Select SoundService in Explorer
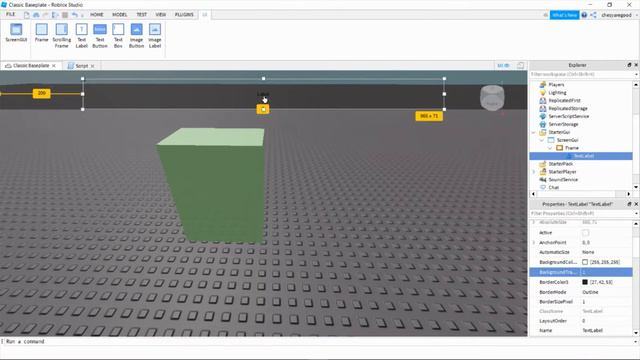Image resolution: width=640 pixels, height=360 pixels. (563, 180)
